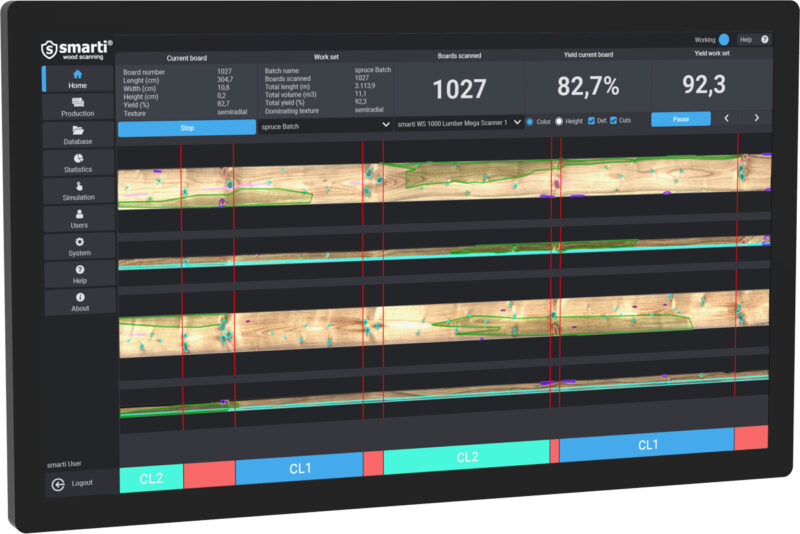800x534 pixels.
Task: Expand the spruce Batch dropdown
Action: click(326, 125)
